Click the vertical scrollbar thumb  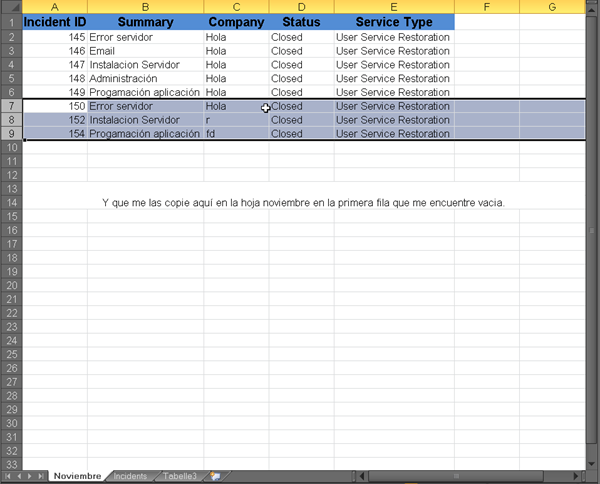592,230
